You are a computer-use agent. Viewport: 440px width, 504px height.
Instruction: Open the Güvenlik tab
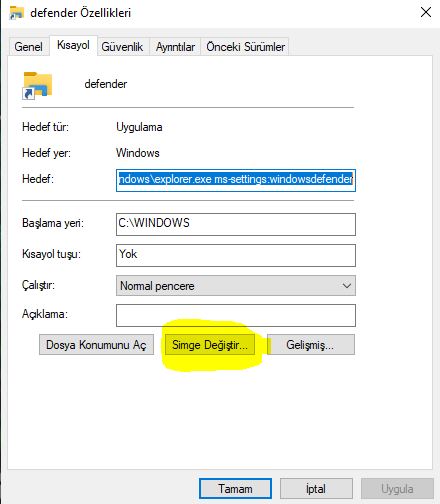(x=122, y=47)
